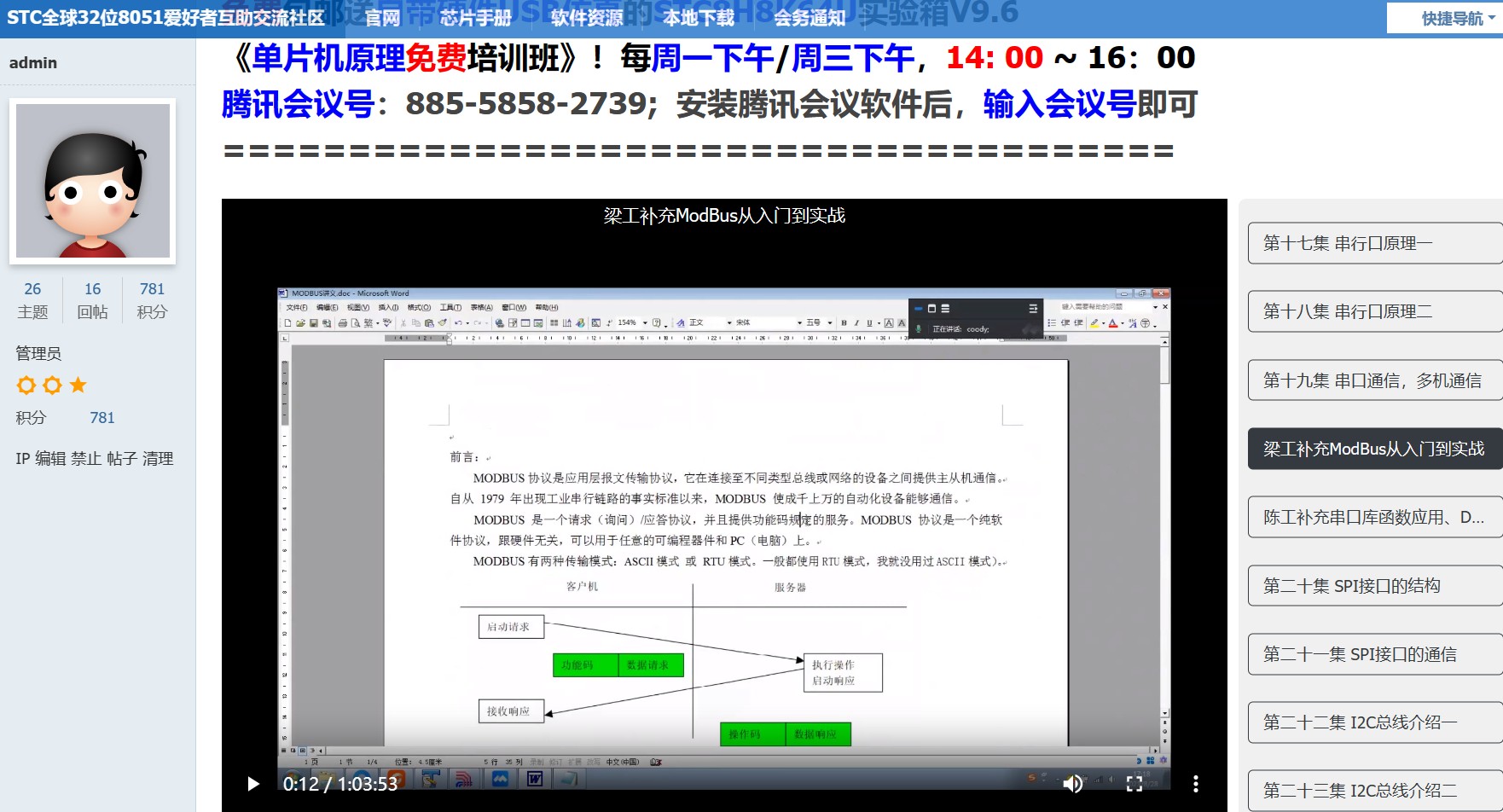Viewport: 1503px width, 812px height.
Task: Click the admin avatar picture
Action: (x=93, y=181)
